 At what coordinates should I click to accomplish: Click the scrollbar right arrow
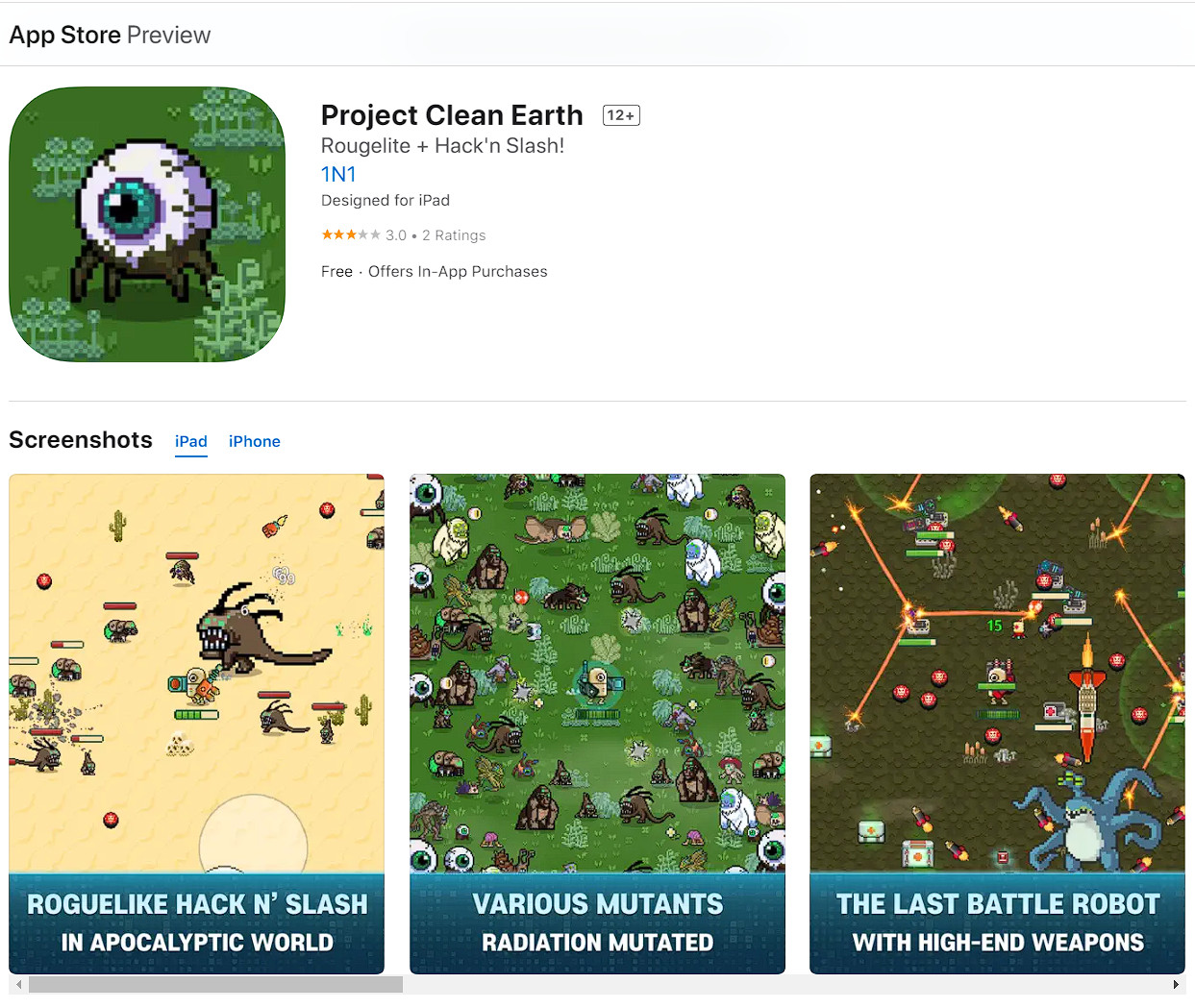tap(1176, 984)
